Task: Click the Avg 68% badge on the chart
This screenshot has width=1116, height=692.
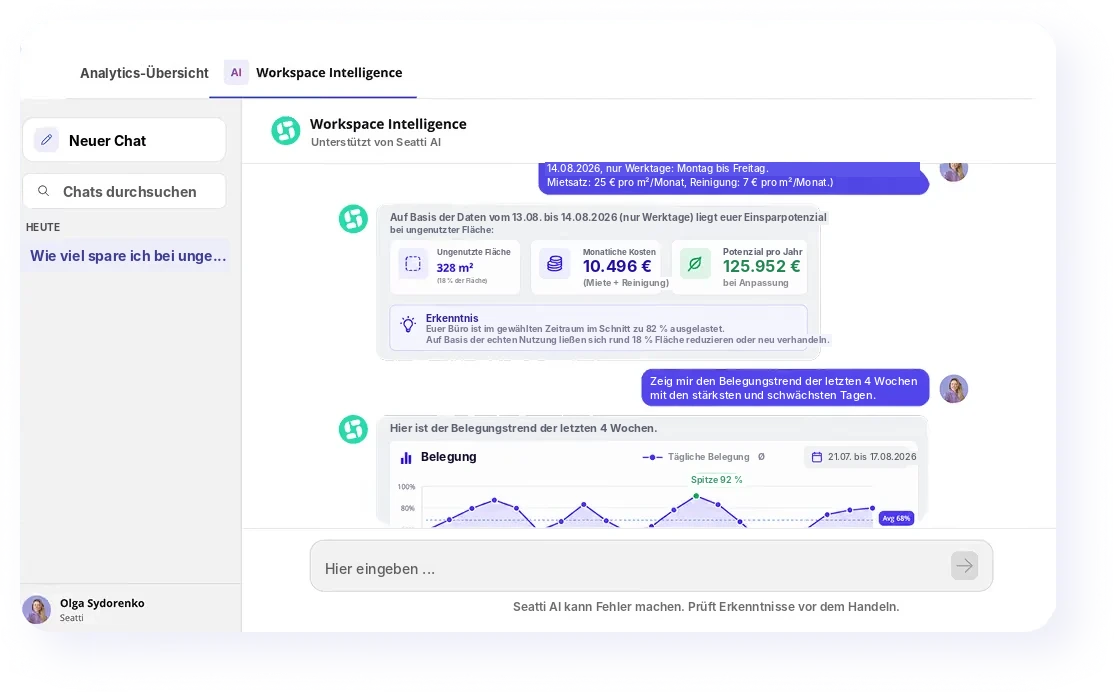Action: pyautogui.click(x=896, y=518)
